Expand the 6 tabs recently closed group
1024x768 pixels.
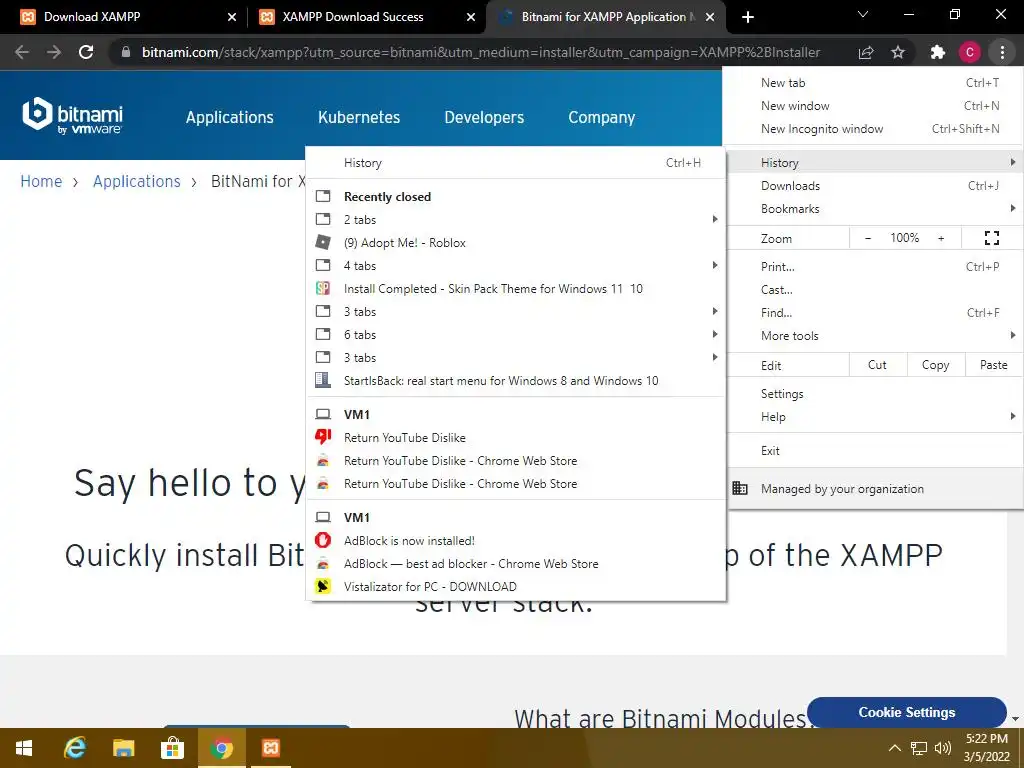(x=516, y=334)
